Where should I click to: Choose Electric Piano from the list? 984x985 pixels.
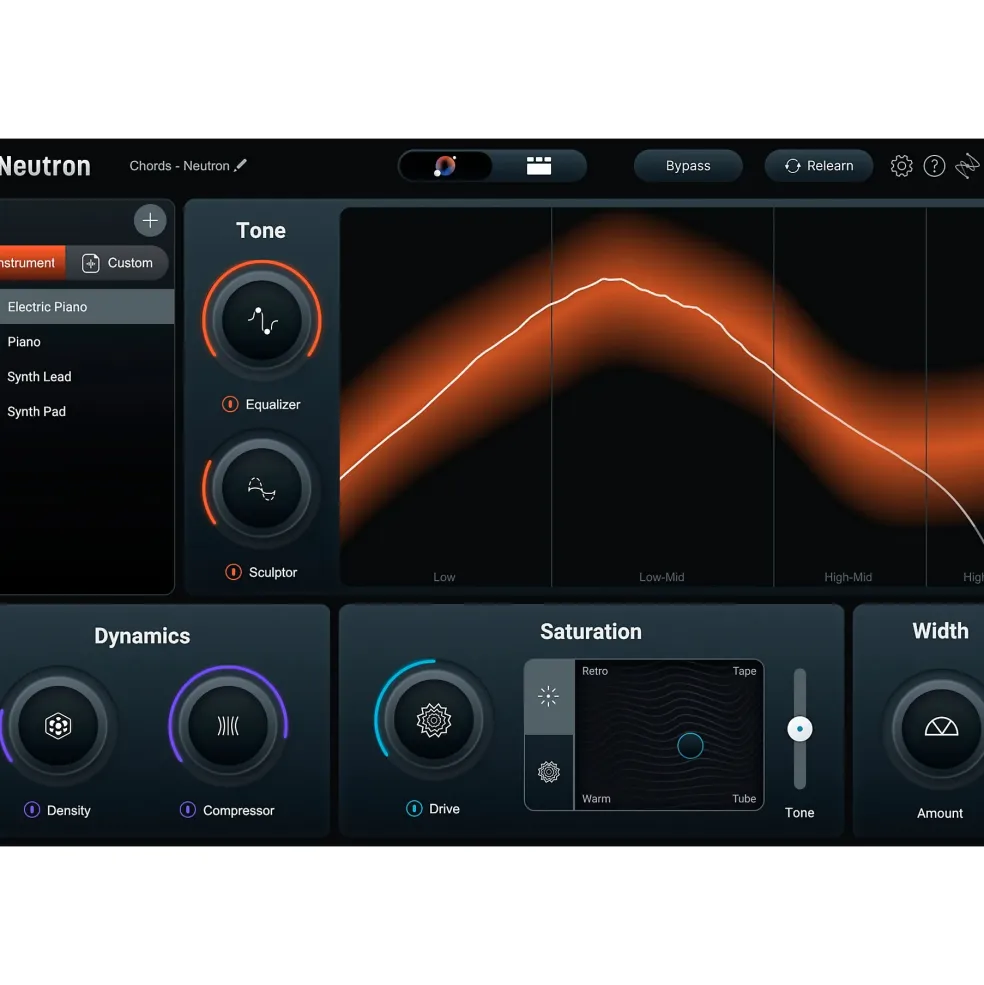pos(87,307)
